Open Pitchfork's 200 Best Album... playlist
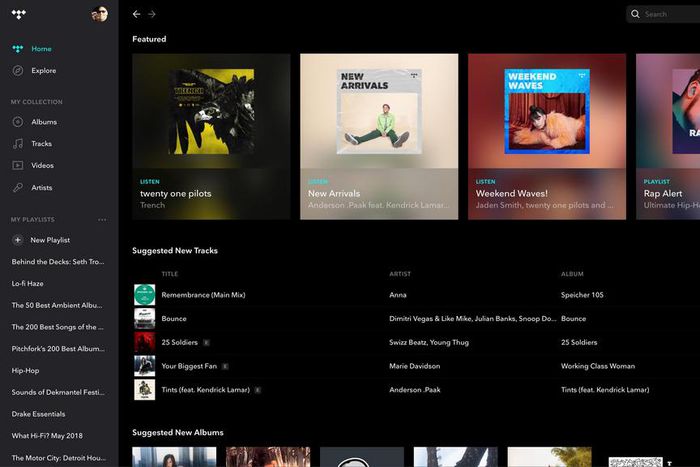Screen dimensions: 700x467 tap(58, 349)
